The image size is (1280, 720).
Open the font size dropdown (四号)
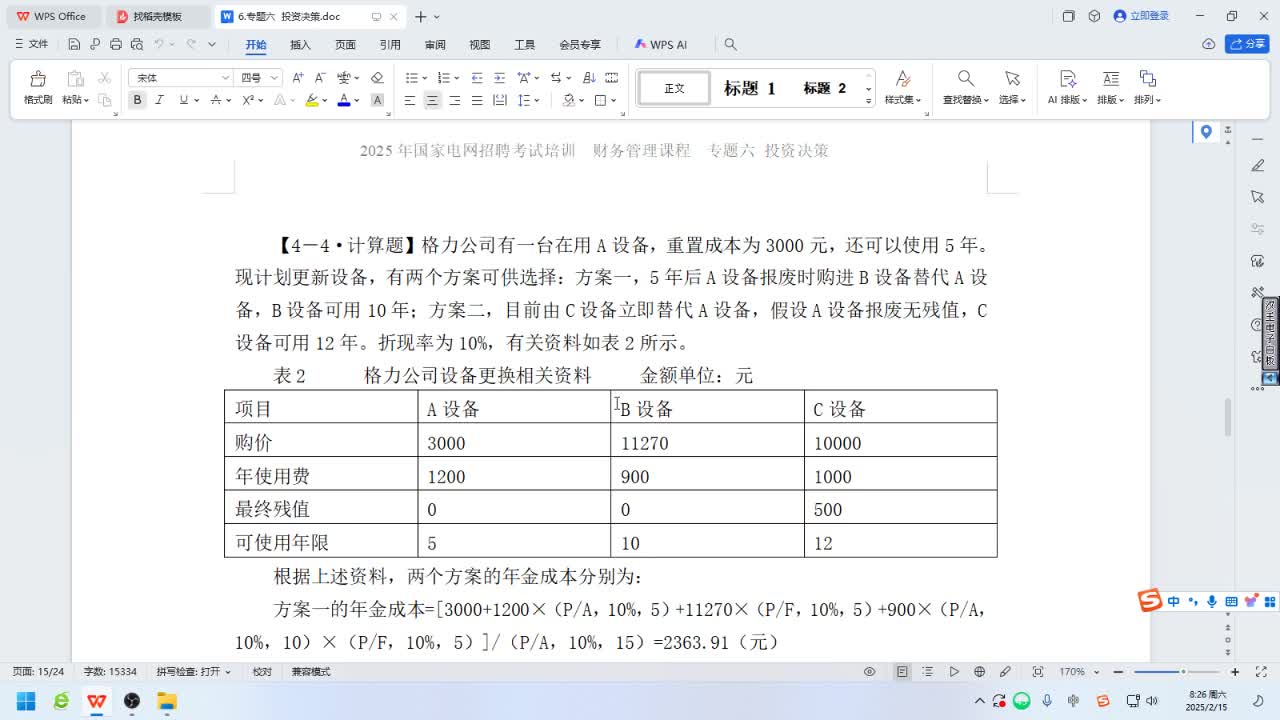point(274,78)
